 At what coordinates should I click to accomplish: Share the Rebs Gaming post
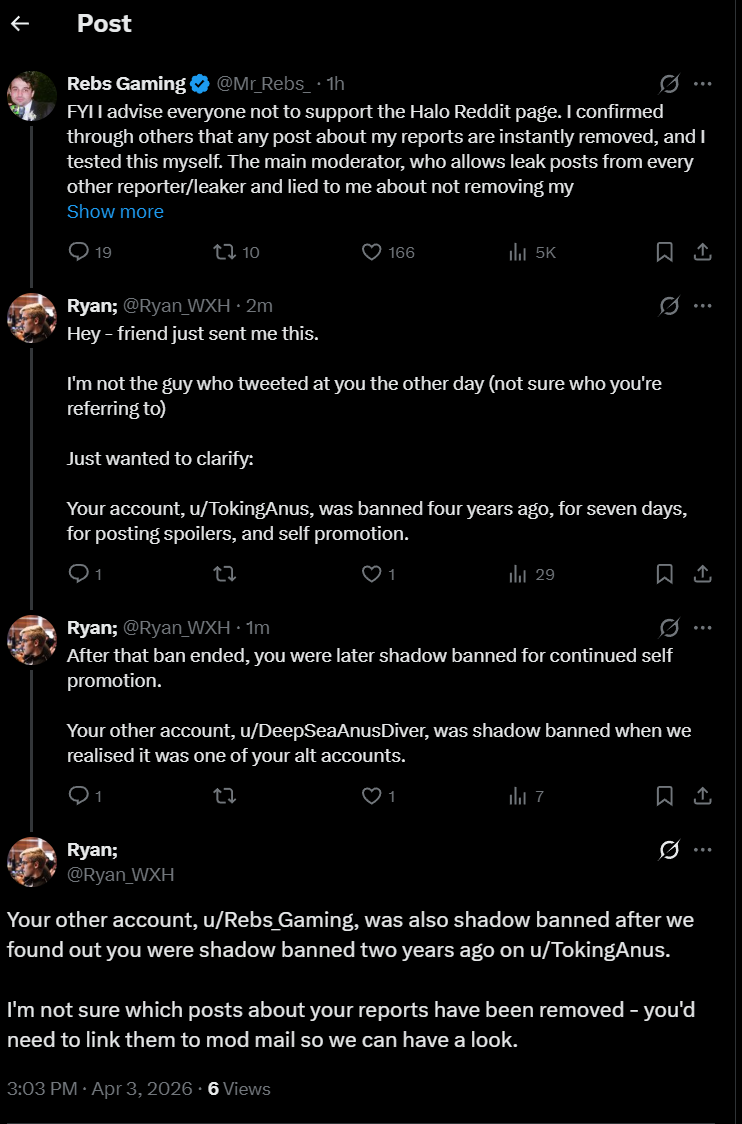[x=703, y=252]
